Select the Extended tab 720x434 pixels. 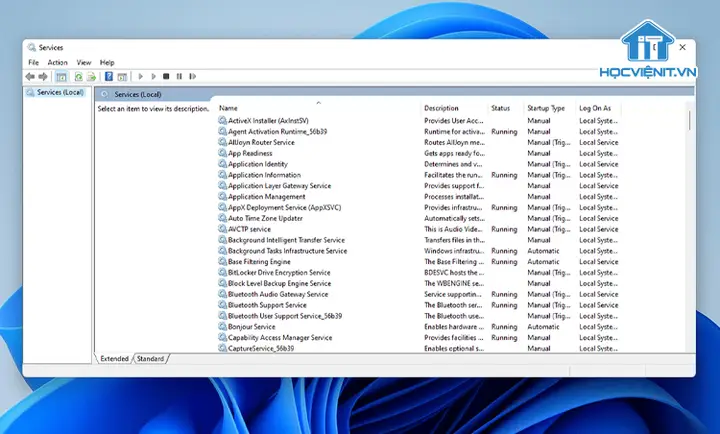[114, 358]
